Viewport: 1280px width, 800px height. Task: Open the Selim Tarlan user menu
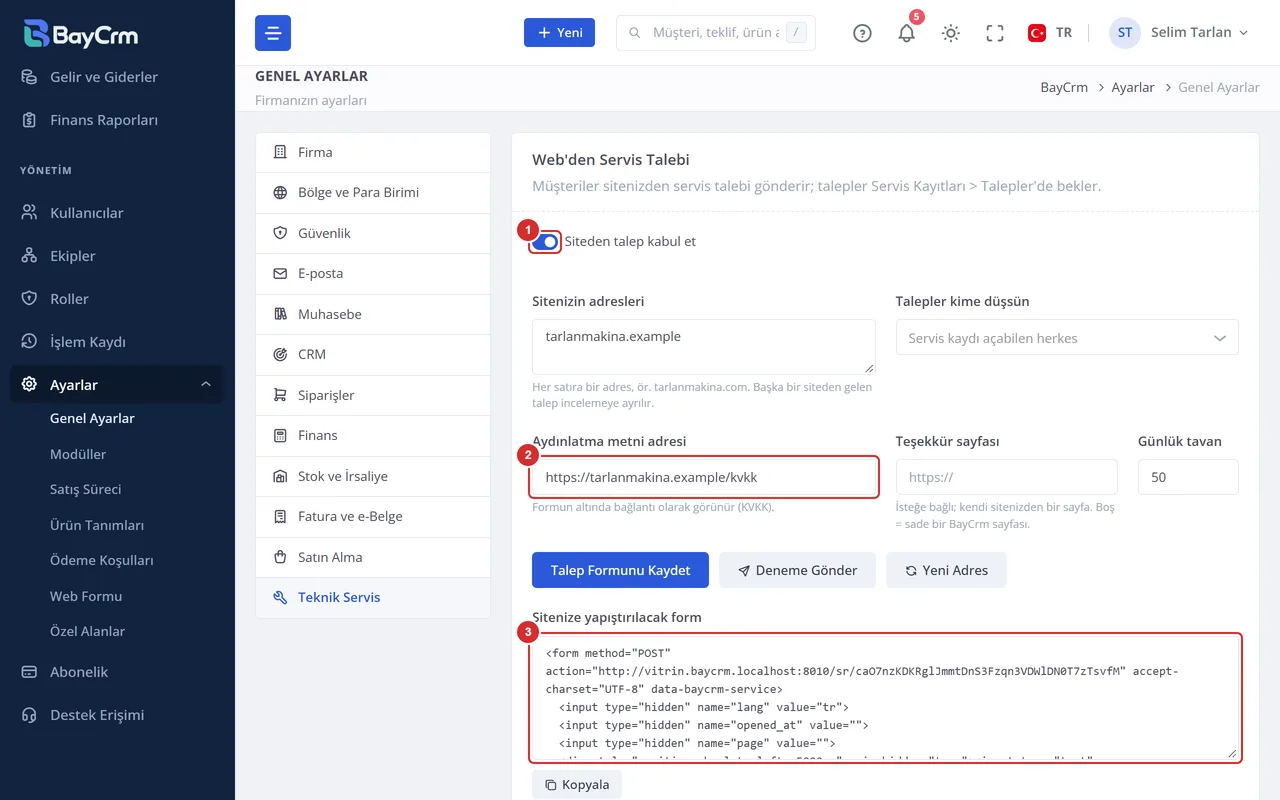[x=1180, y=33]
